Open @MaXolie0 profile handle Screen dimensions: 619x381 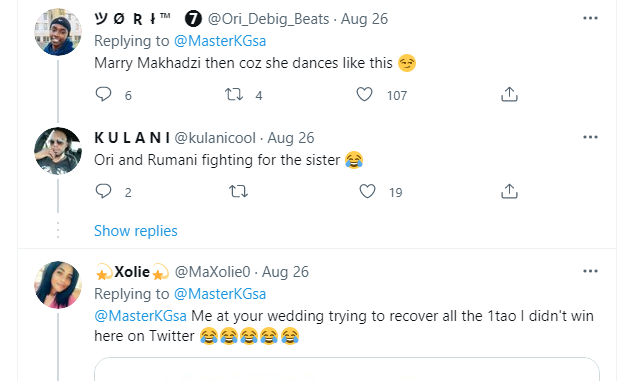(212, 272)
